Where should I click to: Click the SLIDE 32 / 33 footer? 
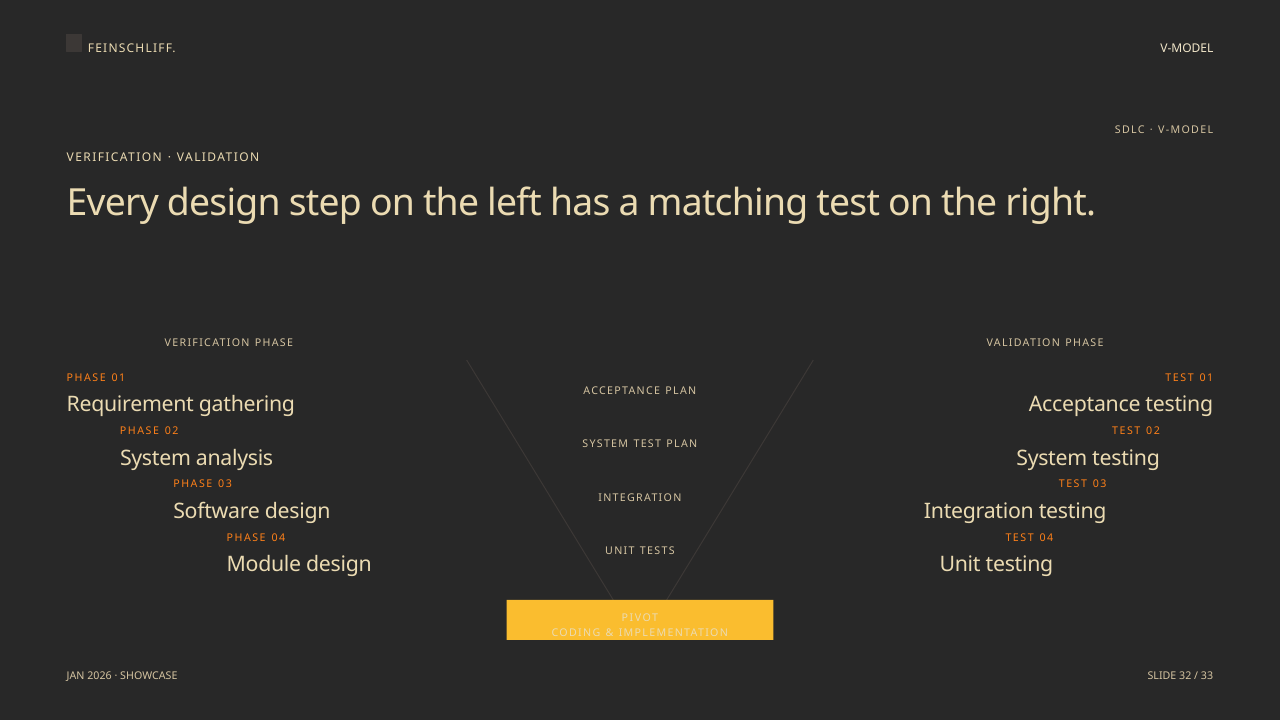click(x=1180, y=676)
